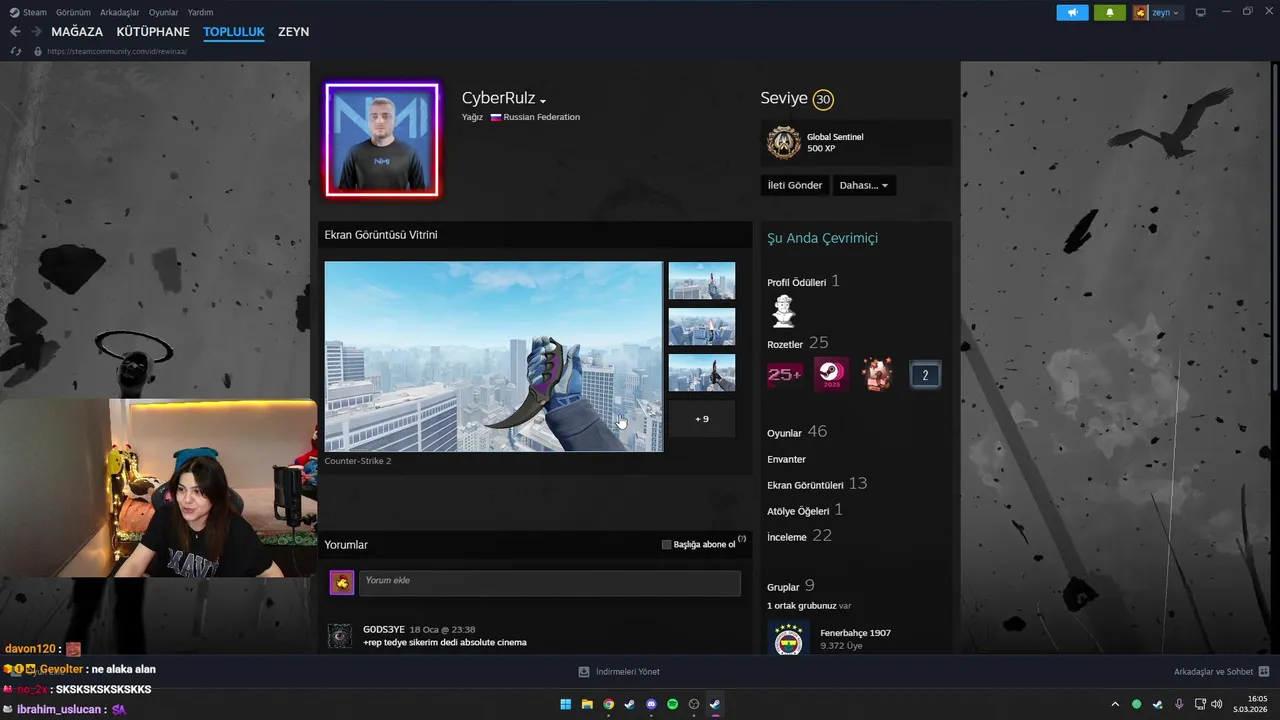Image resolution: width=1280 pixels, height=720 pixels.
Task: Switch to Big Picture mode monitor icon
Action: click(x=1200, y=13)
